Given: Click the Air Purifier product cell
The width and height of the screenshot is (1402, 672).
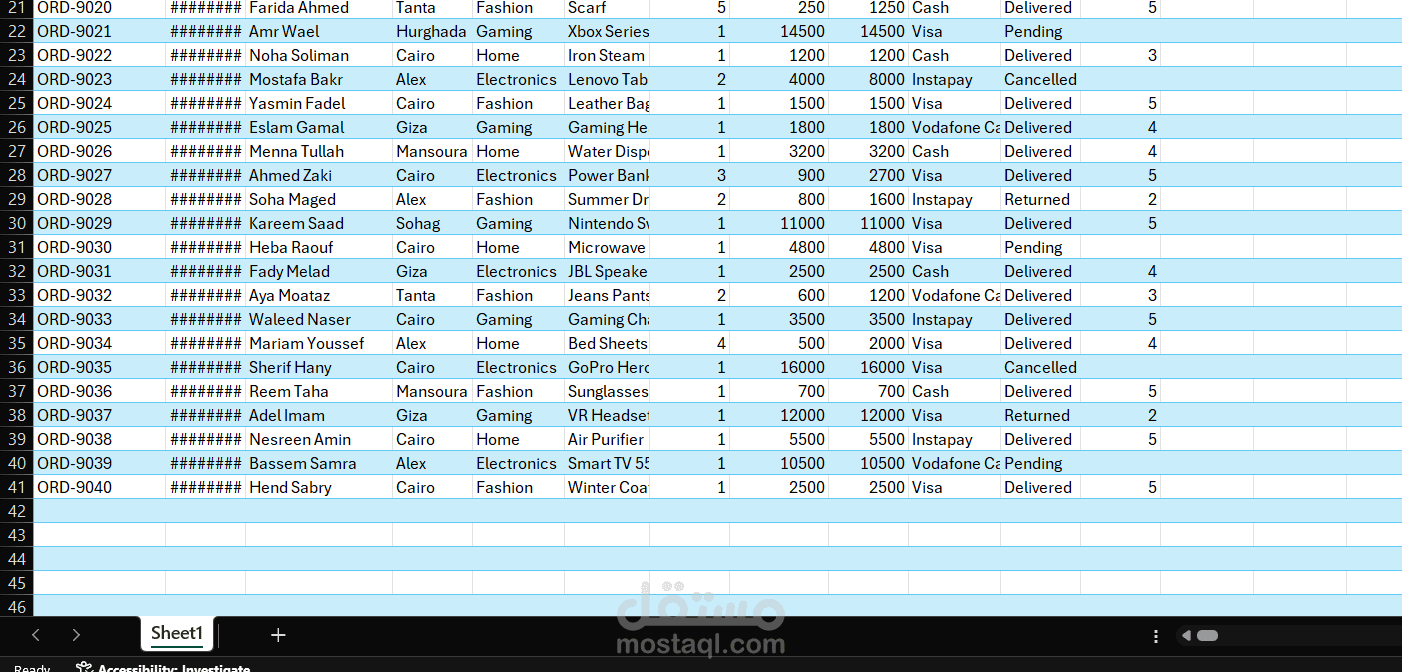Looking at the screenshot, I should pyautogui.click(x=607, y=439).
